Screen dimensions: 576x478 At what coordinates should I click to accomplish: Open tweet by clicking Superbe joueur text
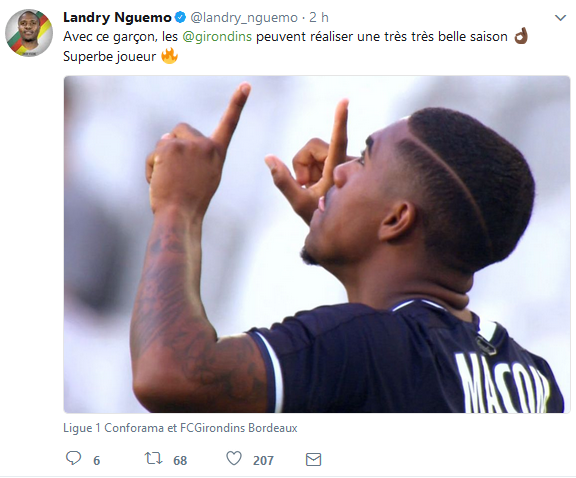click(x=109, y=57)
